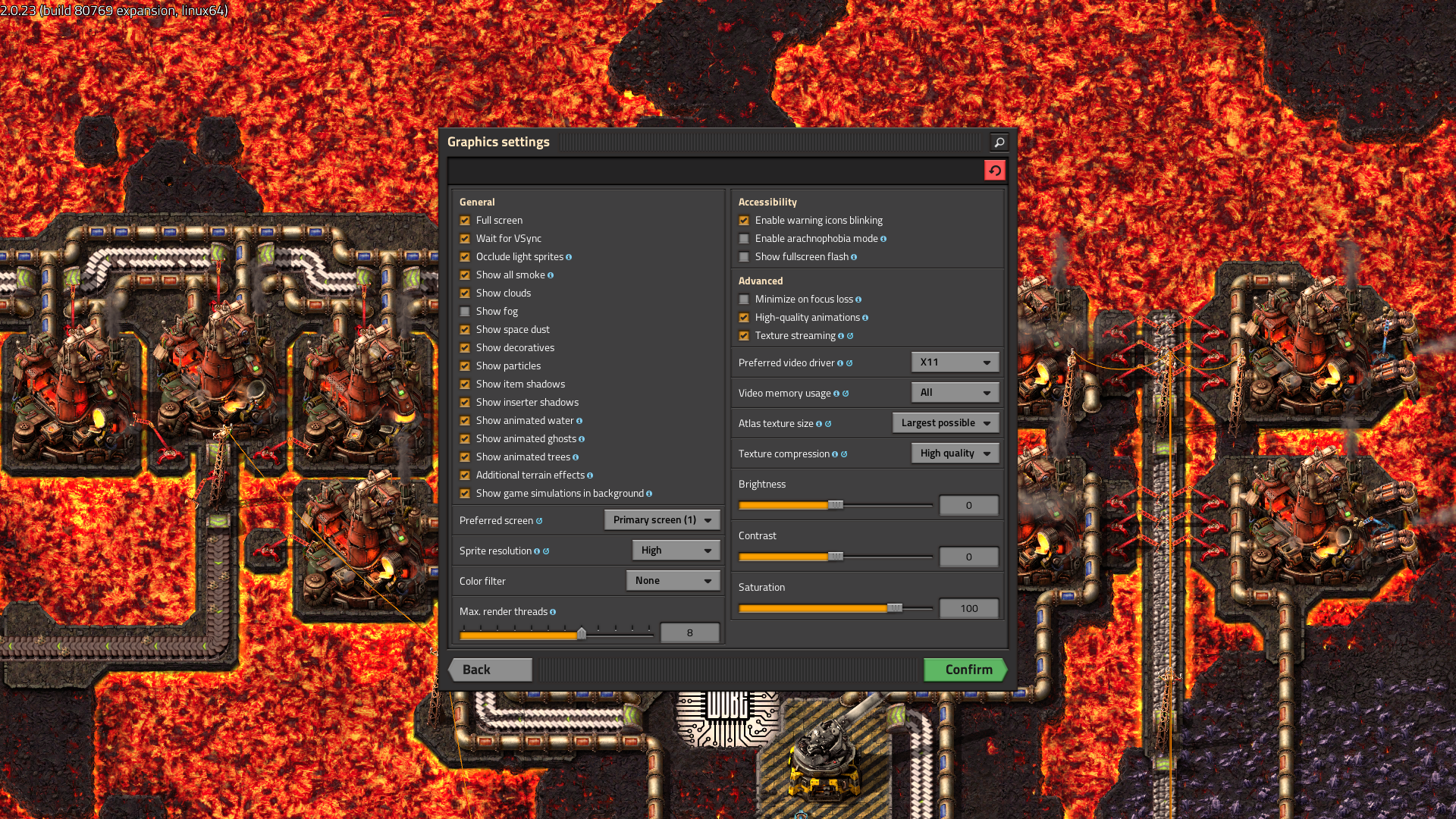Open Video memory usage All dropdown
Screen dimensions: 1456x819
point(955,393)
